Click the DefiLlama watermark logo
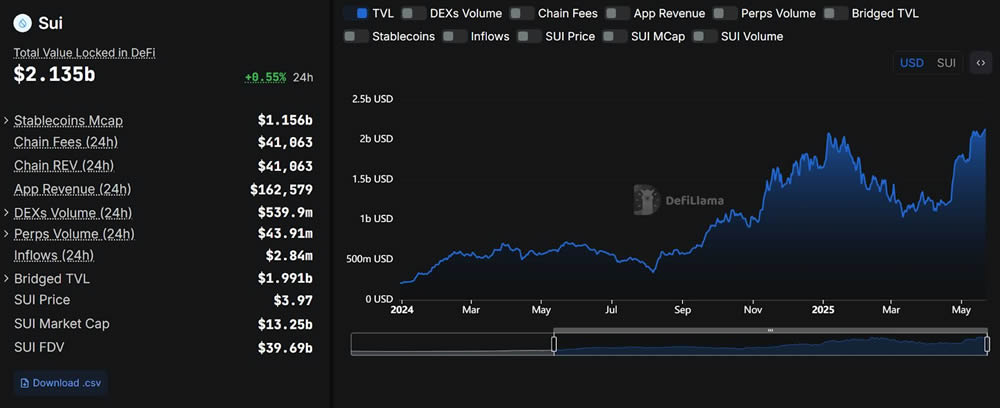 [x=647, y=200]
